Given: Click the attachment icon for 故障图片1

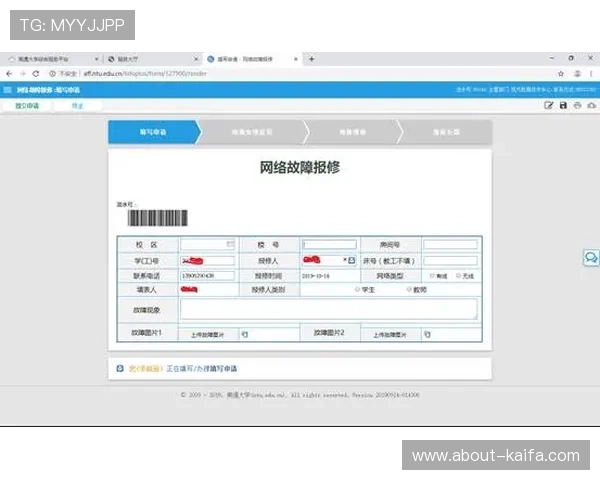Looking at the screenshot, I should tap(245, 335).
